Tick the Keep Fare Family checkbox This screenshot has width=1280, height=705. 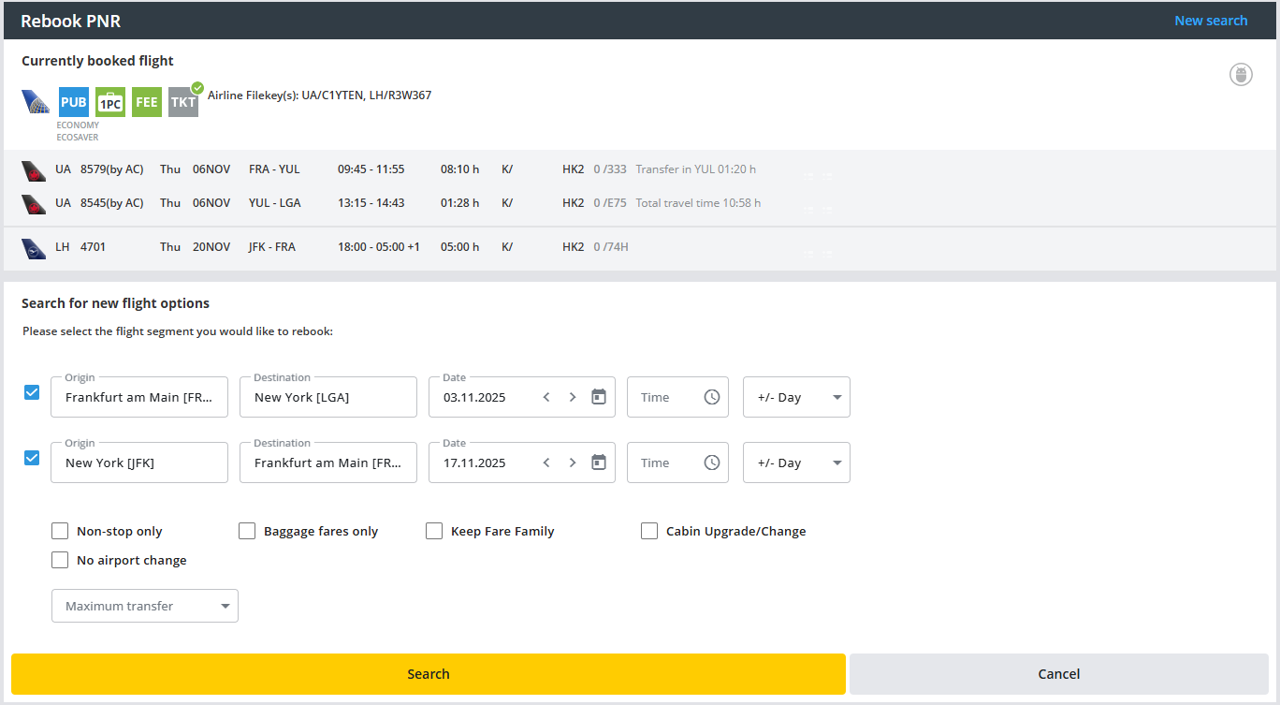[434, 531]
